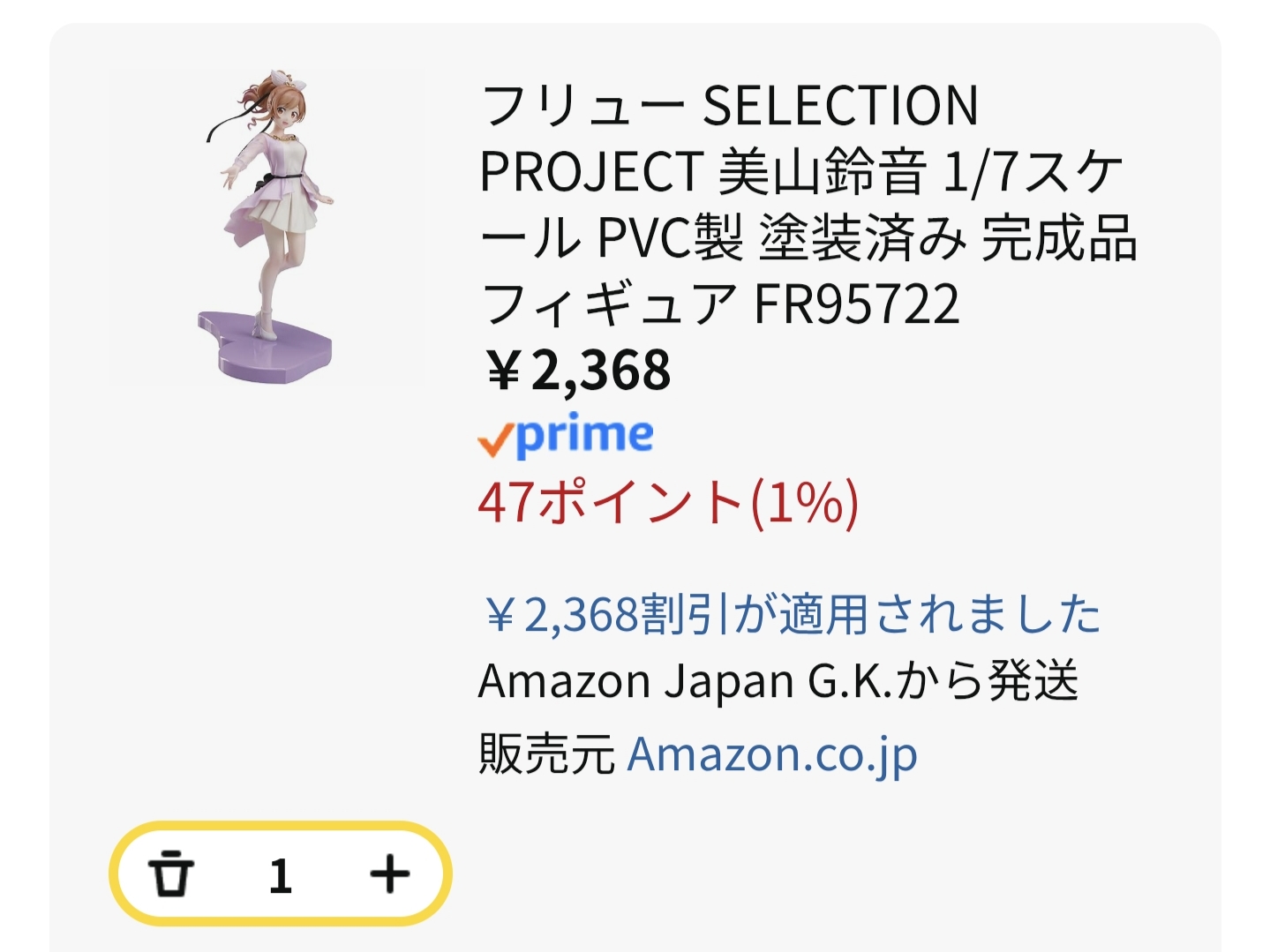Click the (1%) points percentage
The image size is (1270, 952).
tap(805, 502)
